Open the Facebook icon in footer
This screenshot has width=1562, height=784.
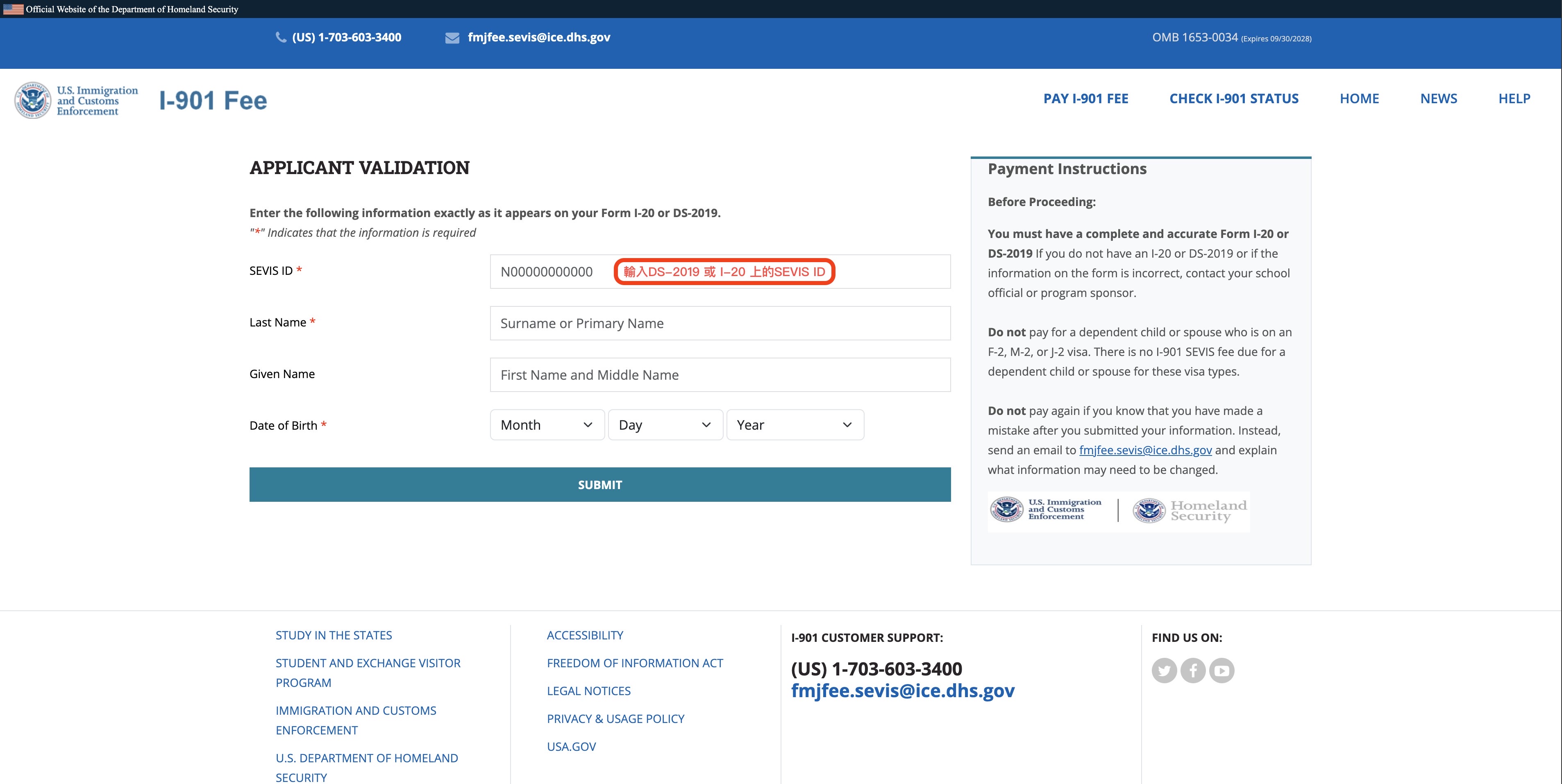click(x=1193, y=670)
